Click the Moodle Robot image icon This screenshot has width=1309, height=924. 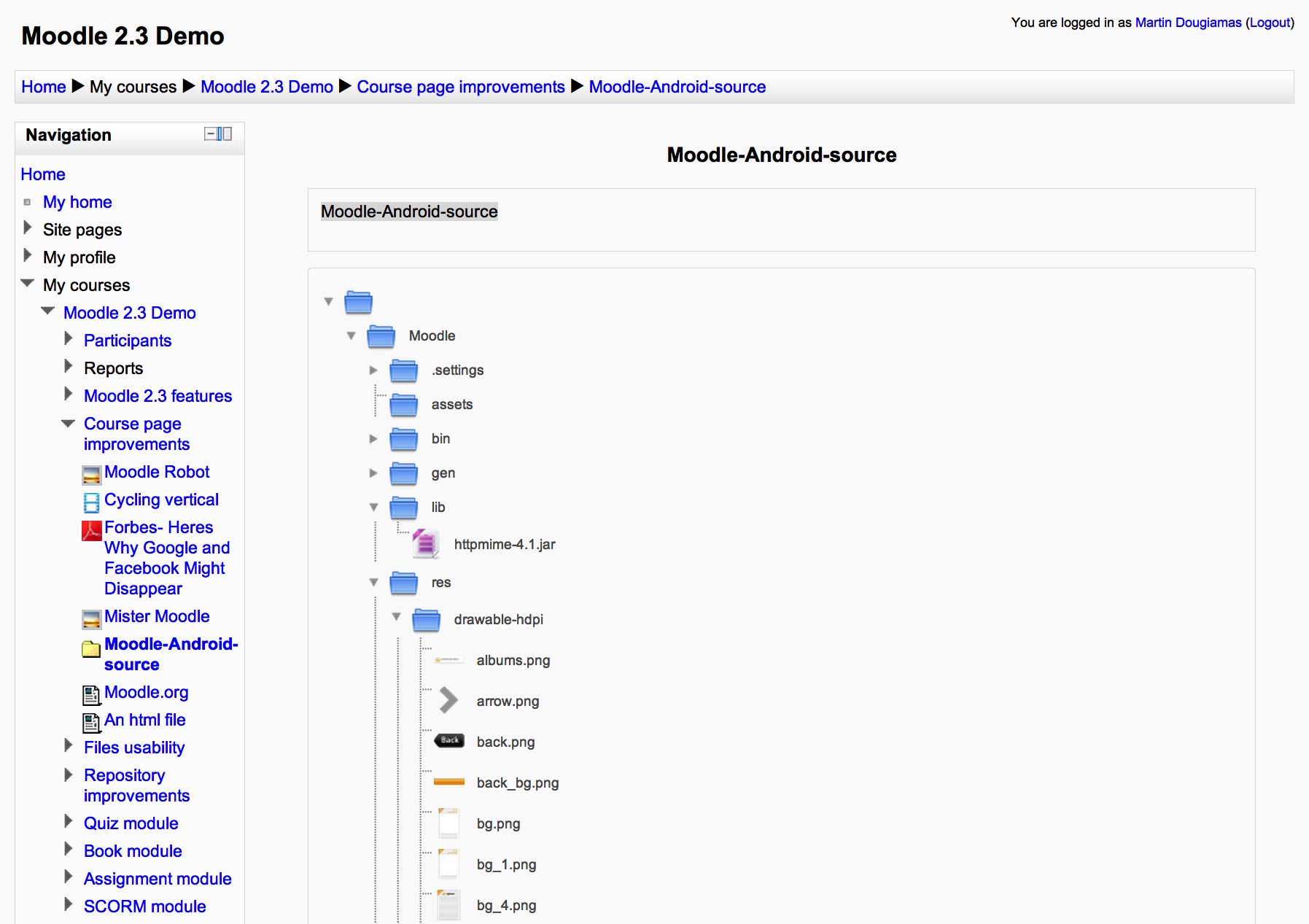click(91, 475)
